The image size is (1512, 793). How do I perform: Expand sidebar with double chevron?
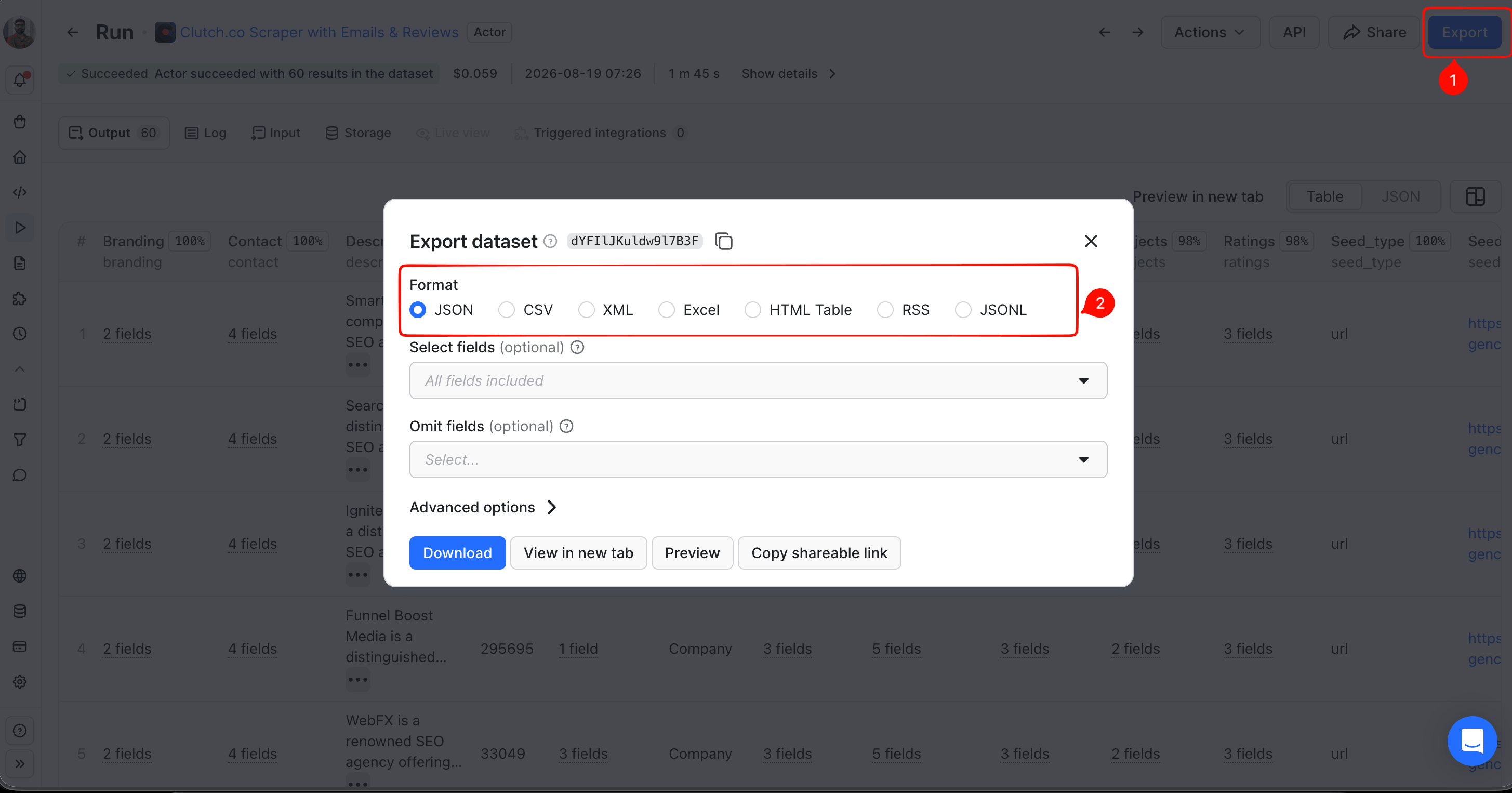(19, 763)
